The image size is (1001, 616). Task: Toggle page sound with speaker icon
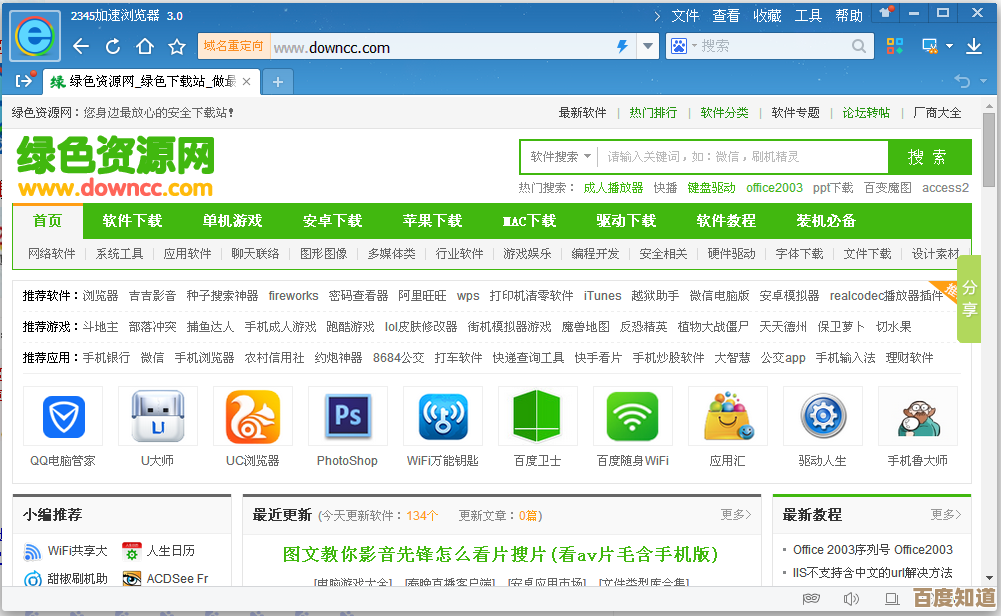851,599
